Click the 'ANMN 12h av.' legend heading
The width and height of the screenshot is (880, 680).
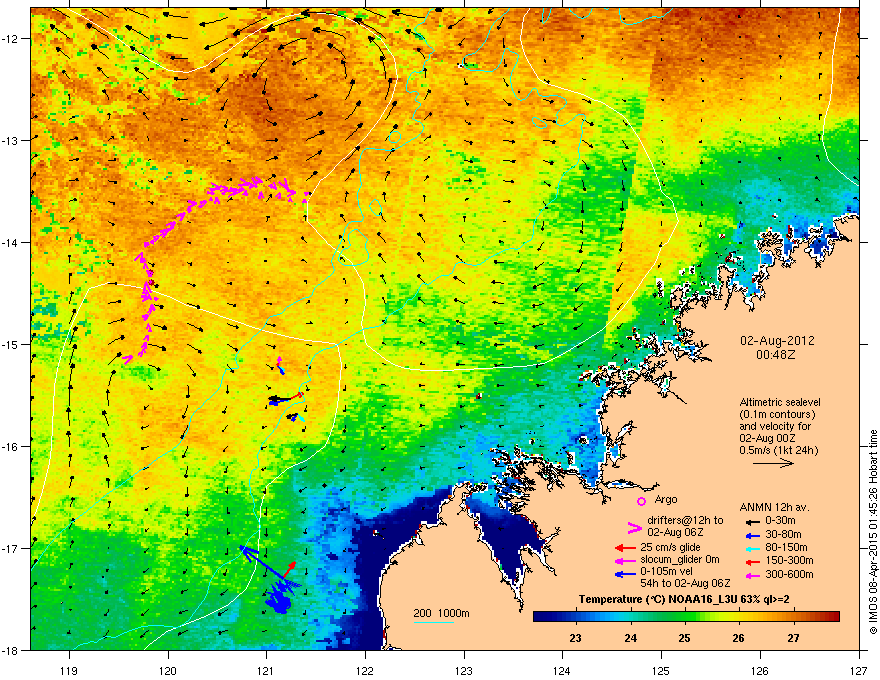(x=774, y=507)
